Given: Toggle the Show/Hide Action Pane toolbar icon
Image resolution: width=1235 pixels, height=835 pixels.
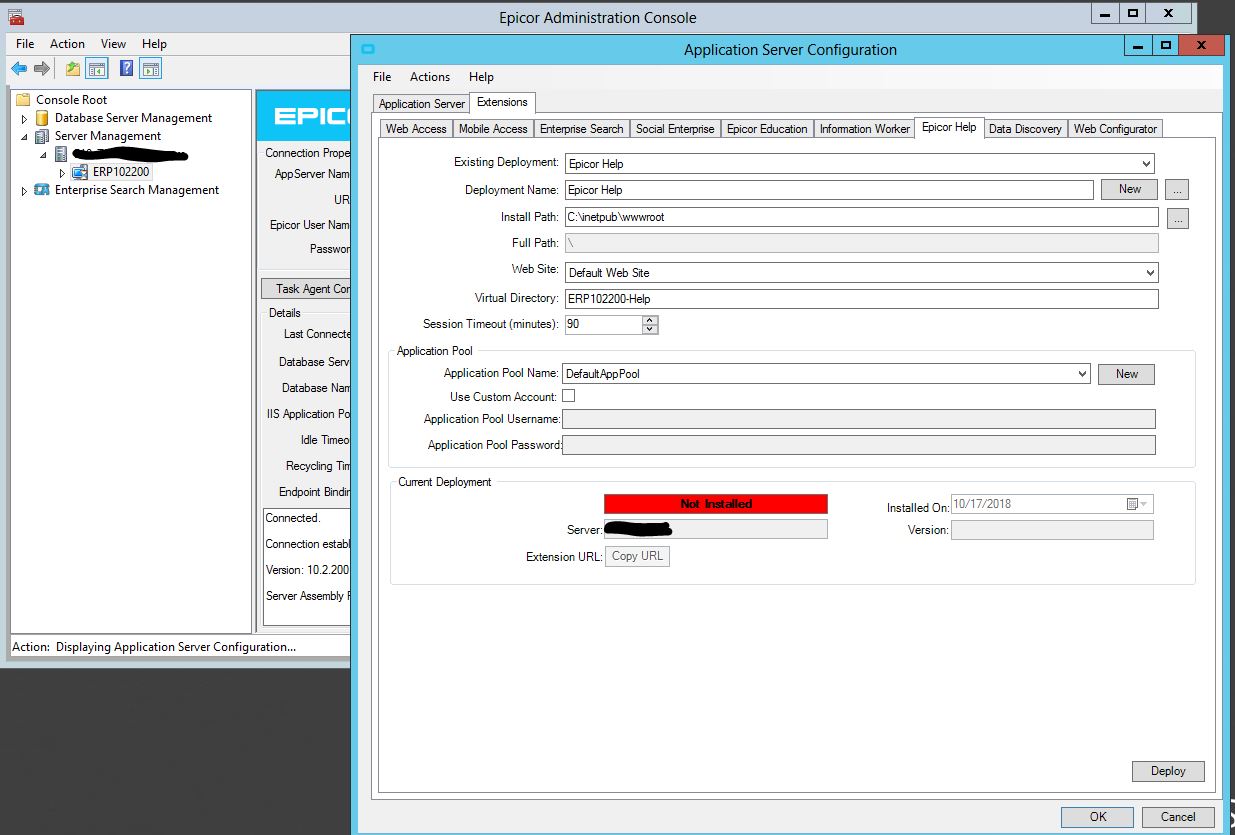Looking at the screenshot, I should 151,69.
